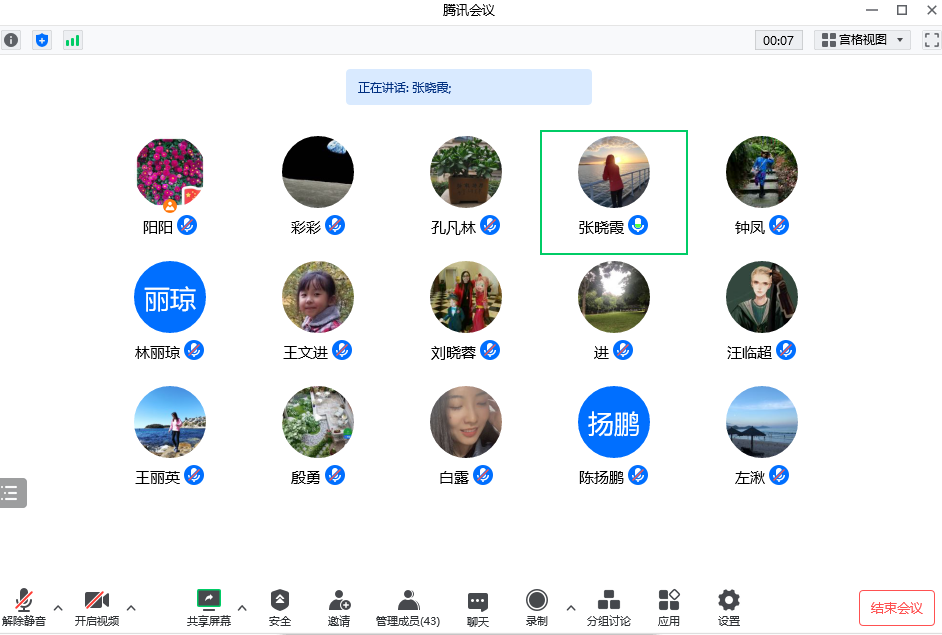Expand audio options arrow next to 解除静音

click(x=58, y=608)
